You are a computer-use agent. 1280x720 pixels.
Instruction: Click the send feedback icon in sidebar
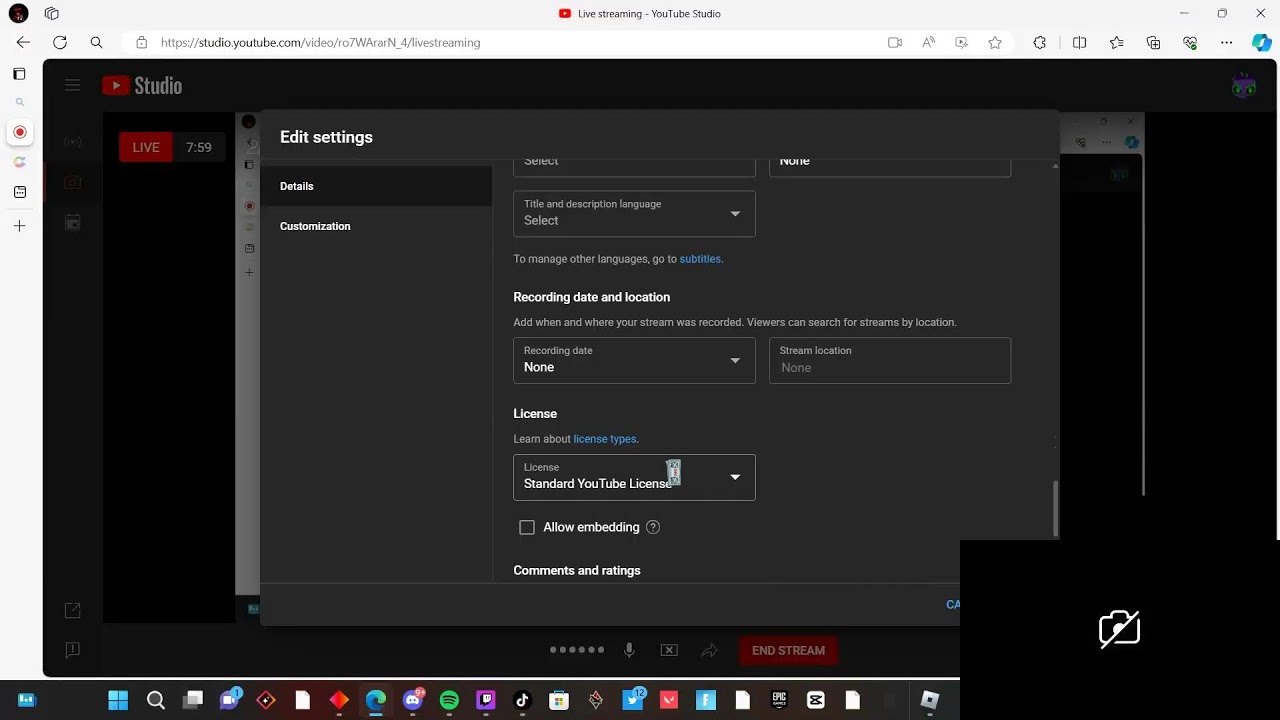72,650
